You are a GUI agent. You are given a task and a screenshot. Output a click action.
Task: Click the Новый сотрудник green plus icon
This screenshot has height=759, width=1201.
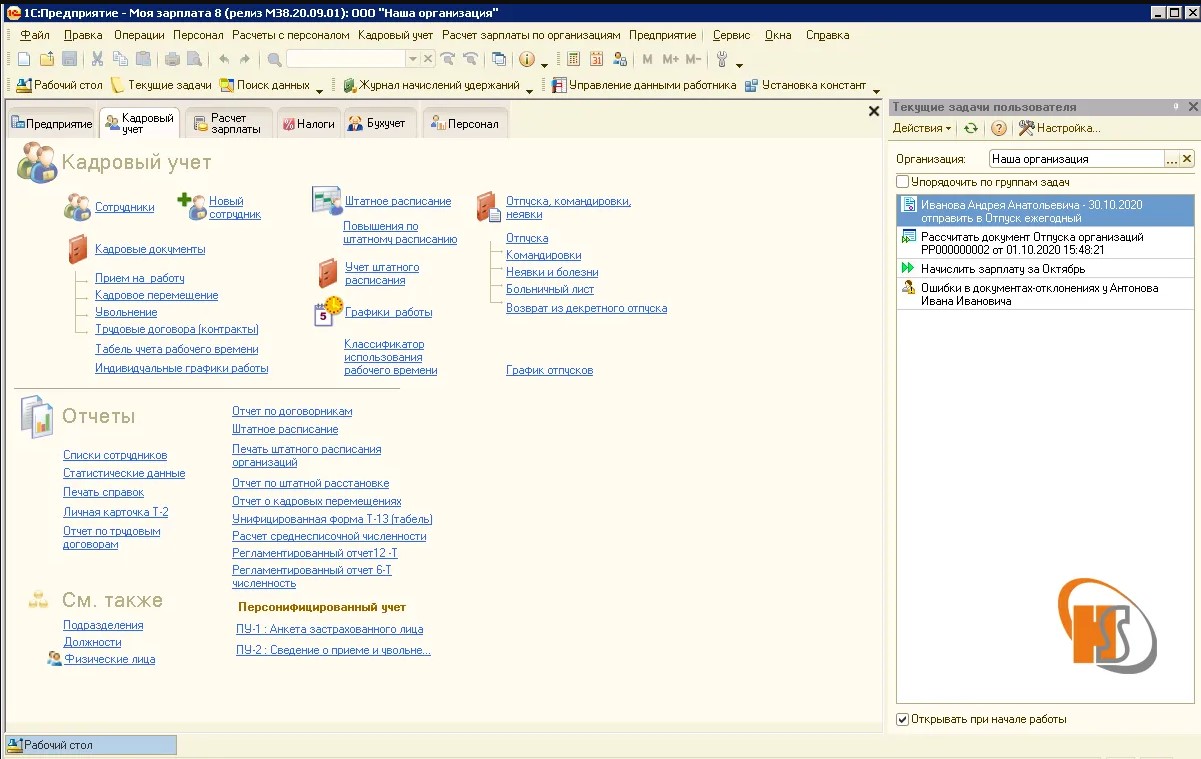click(x=191, y=207)
